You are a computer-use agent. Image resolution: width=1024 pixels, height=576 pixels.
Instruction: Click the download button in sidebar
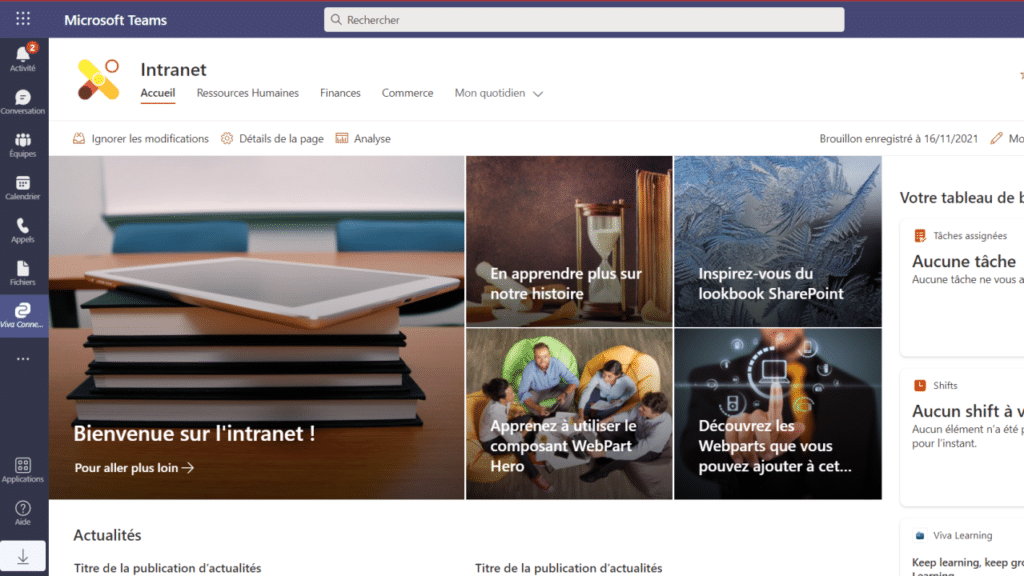pyautogui.click(x=23, y=556)
